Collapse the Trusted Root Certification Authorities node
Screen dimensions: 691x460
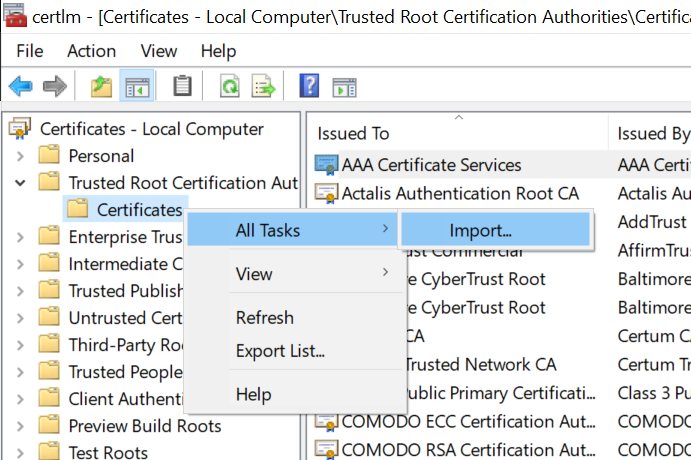pyautogui.click(x=20, y=183)
